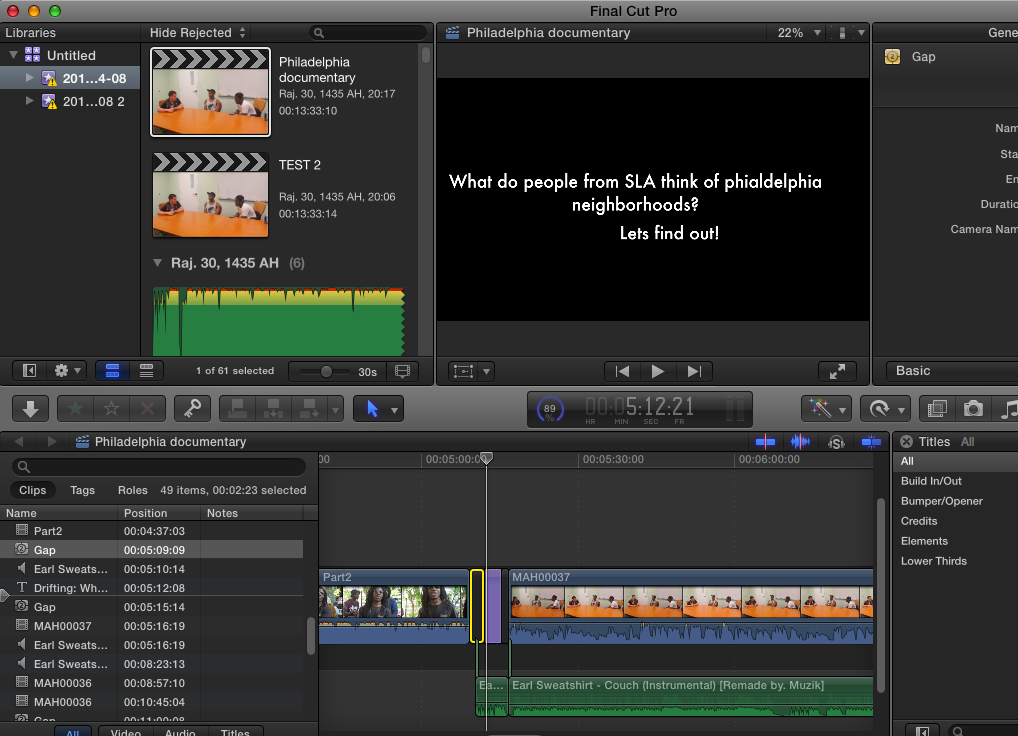Select Lower Thirds in Titles list

point(933,561)
